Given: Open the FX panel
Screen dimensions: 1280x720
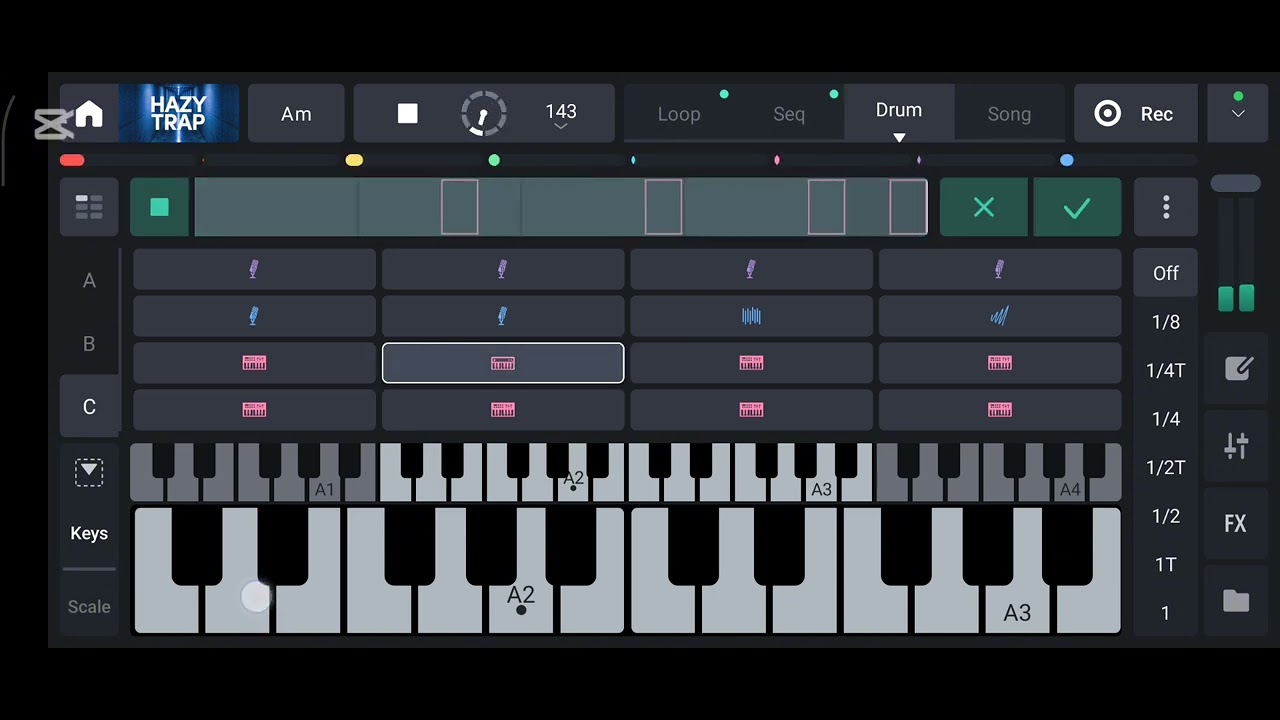Looking at the screenshot, I should [1237, 523].
